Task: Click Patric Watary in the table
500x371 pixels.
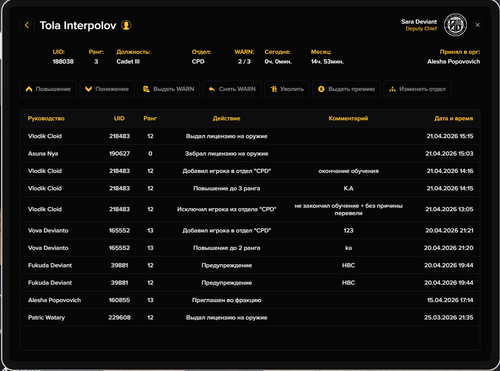Action: point(46,317)
